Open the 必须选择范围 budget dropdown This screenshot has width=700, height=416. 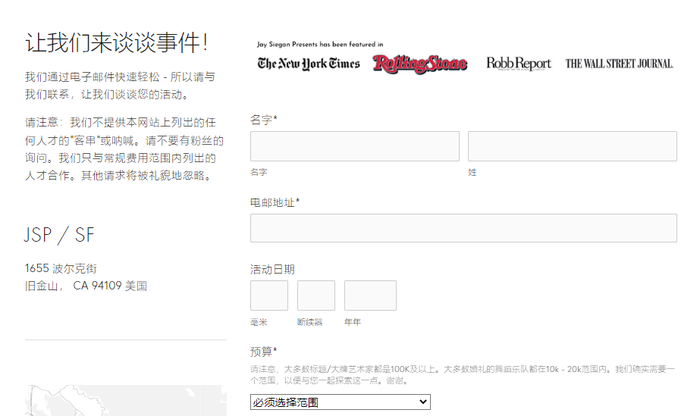click(340, 402)
